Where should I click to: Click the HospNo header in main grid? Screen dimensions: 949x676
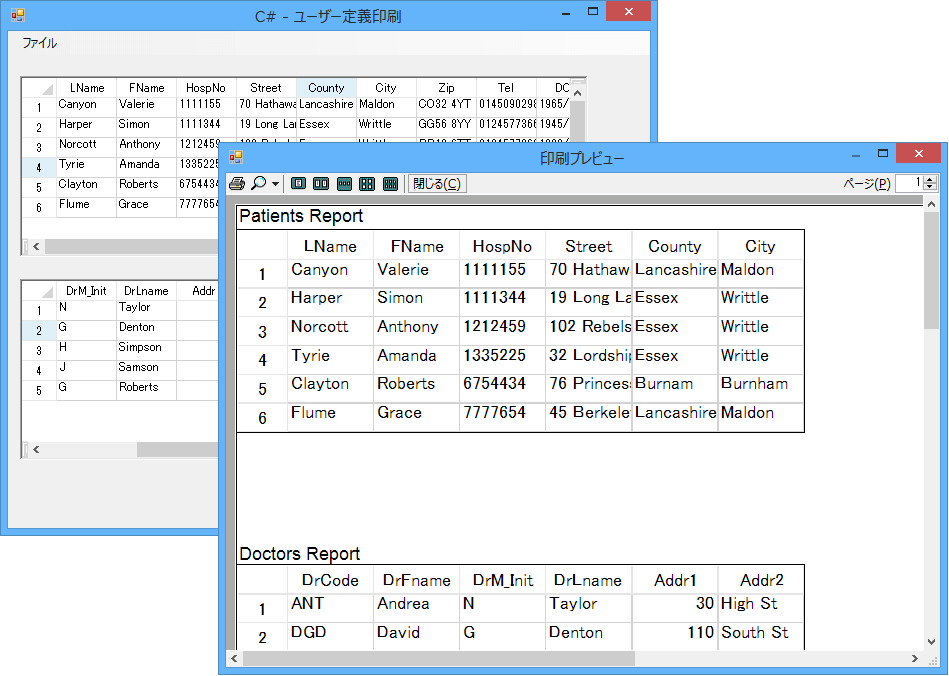click(206, 88)
